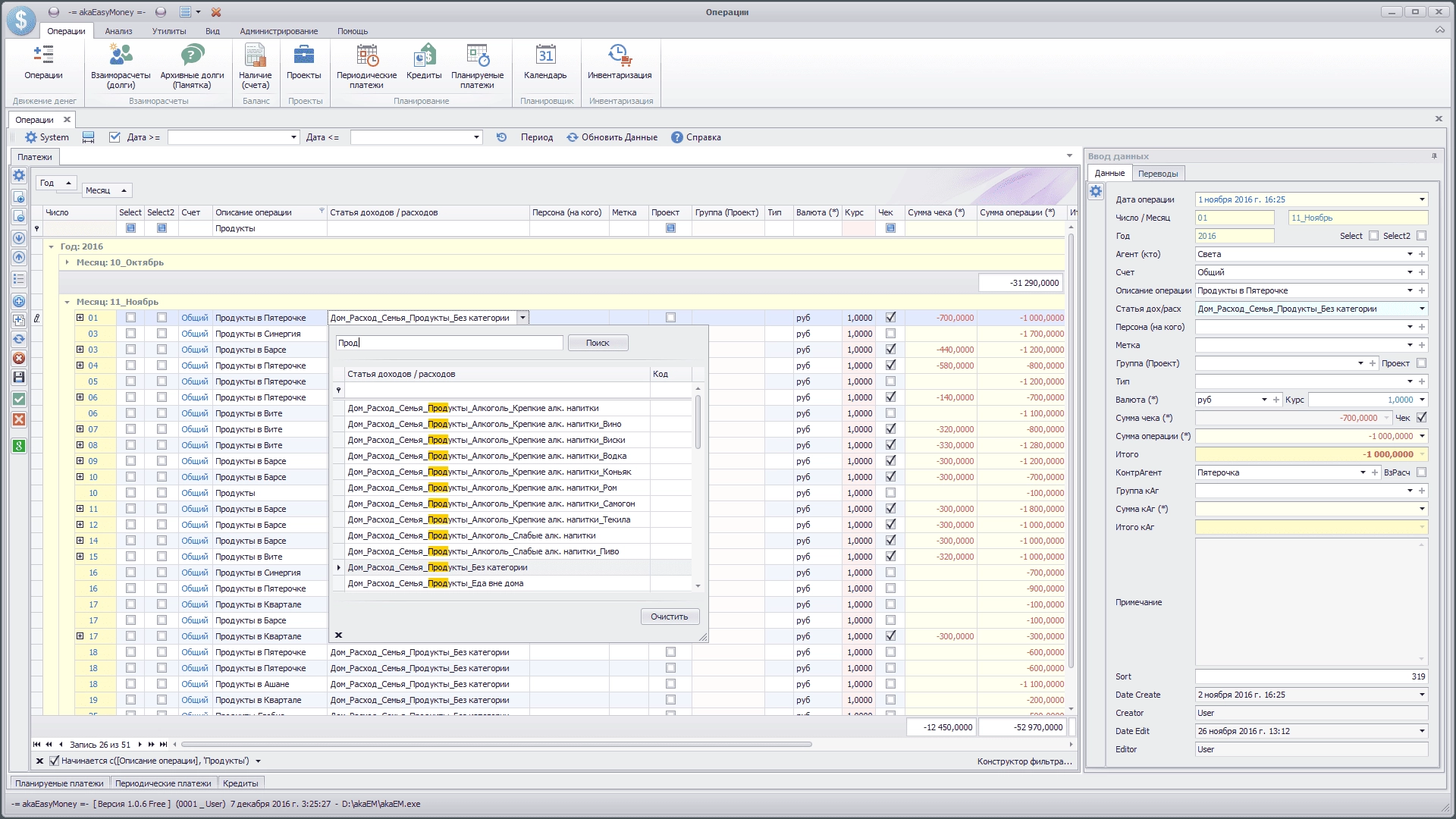Click the sidebar list view icon
This screenshot has width=1456, height=819.
click(20, 279)
